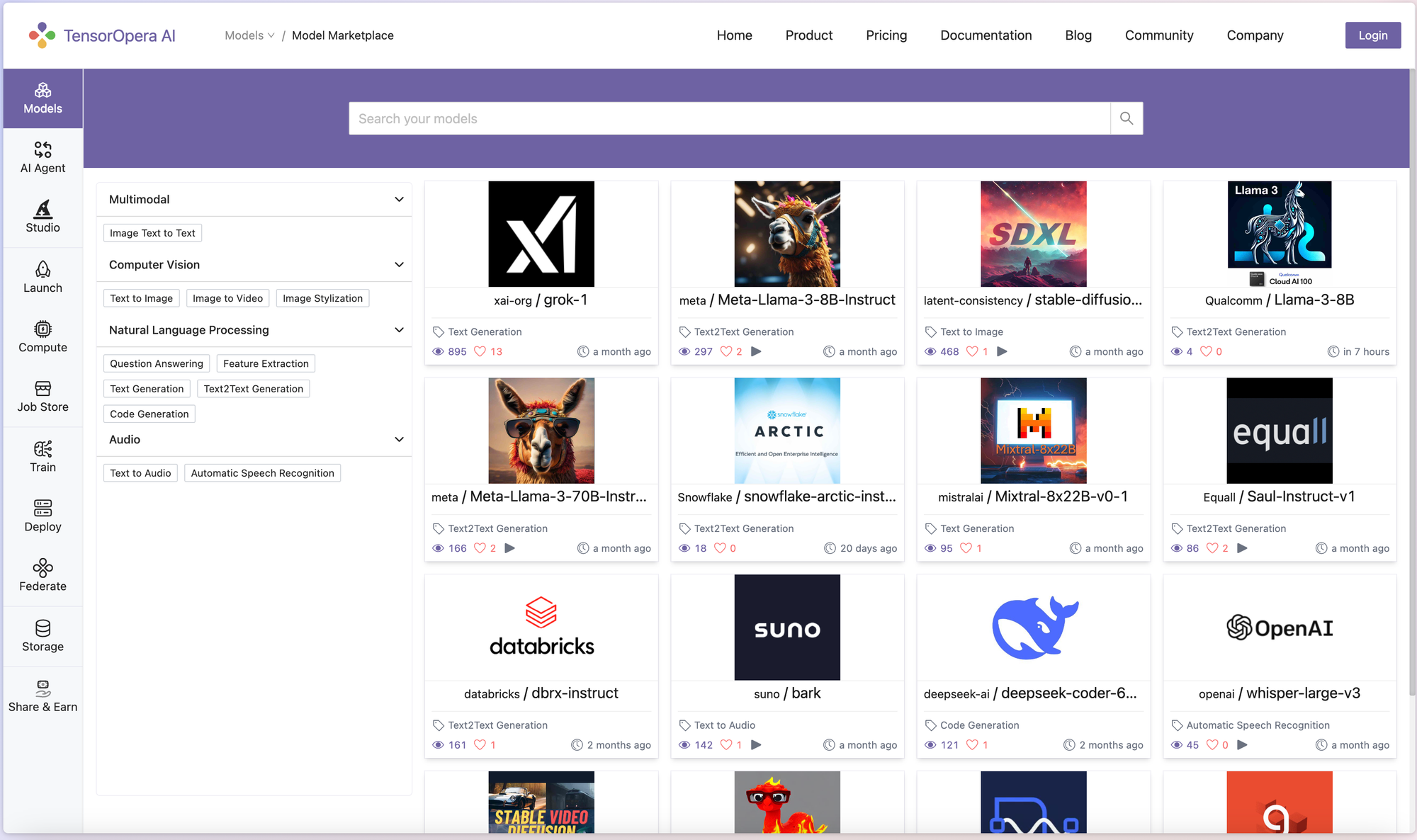Image resolution: width=1417 pixels, height=840 pixels.
Task: Select the Job Store sidebar icon
Action: coord(43,396)
